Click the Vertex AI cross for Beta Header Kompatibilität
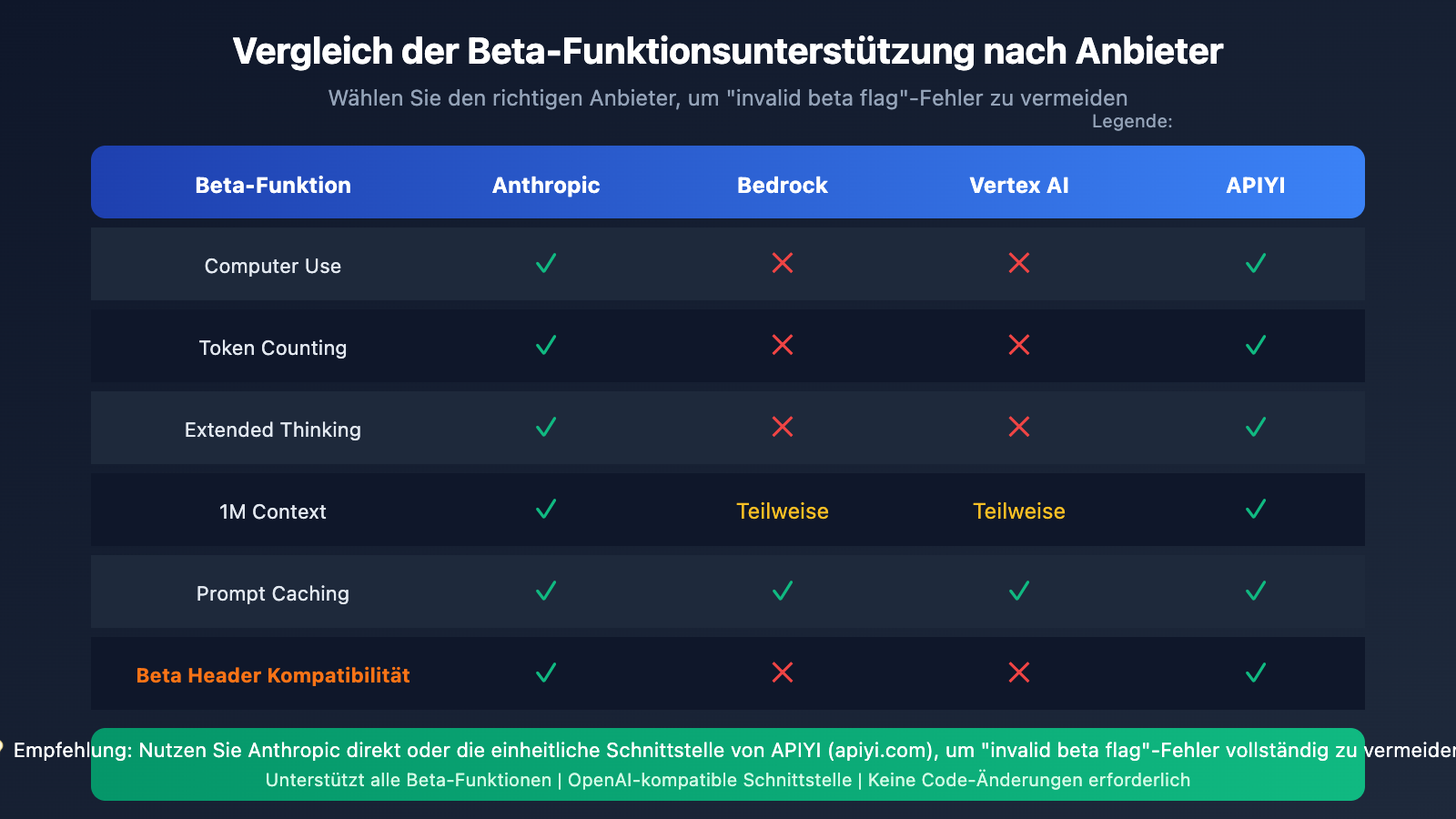The width and height of the screenshot is (1456, 819). pyautogui.click(x=1019, y=673)
